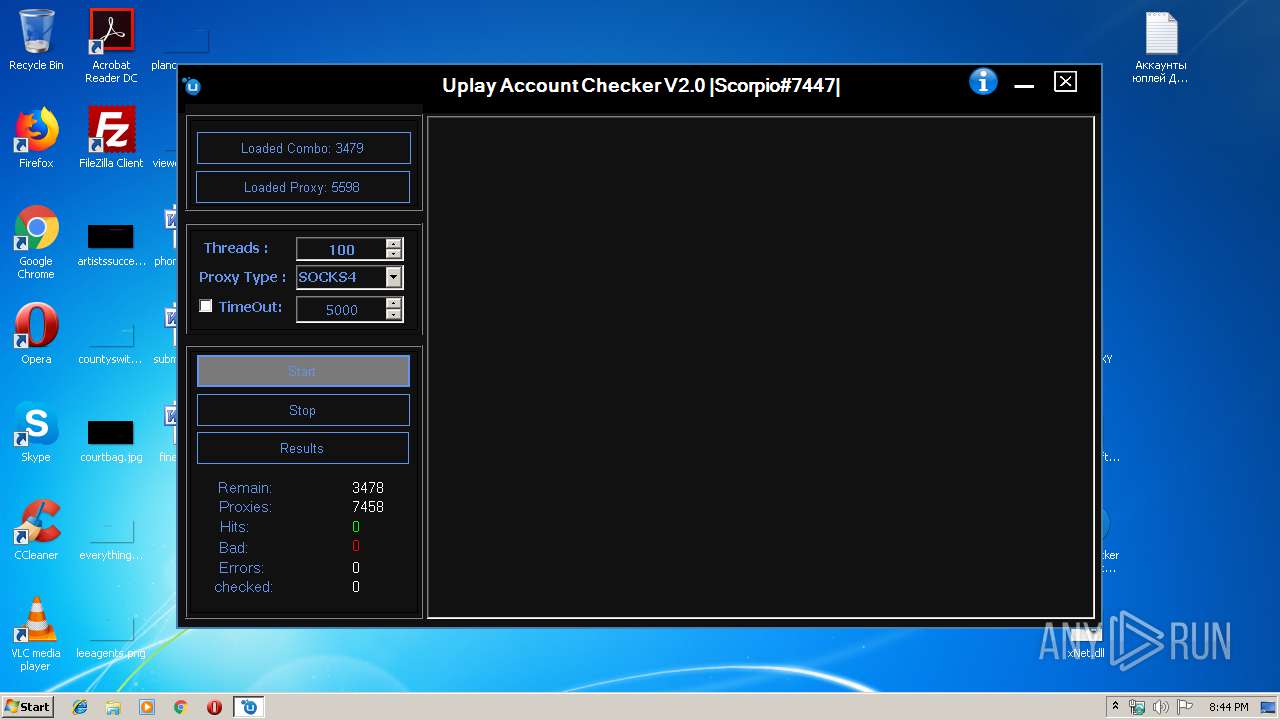Select the Skype desktop icon
Screen dimensions: 1280x720
point(36,432)
